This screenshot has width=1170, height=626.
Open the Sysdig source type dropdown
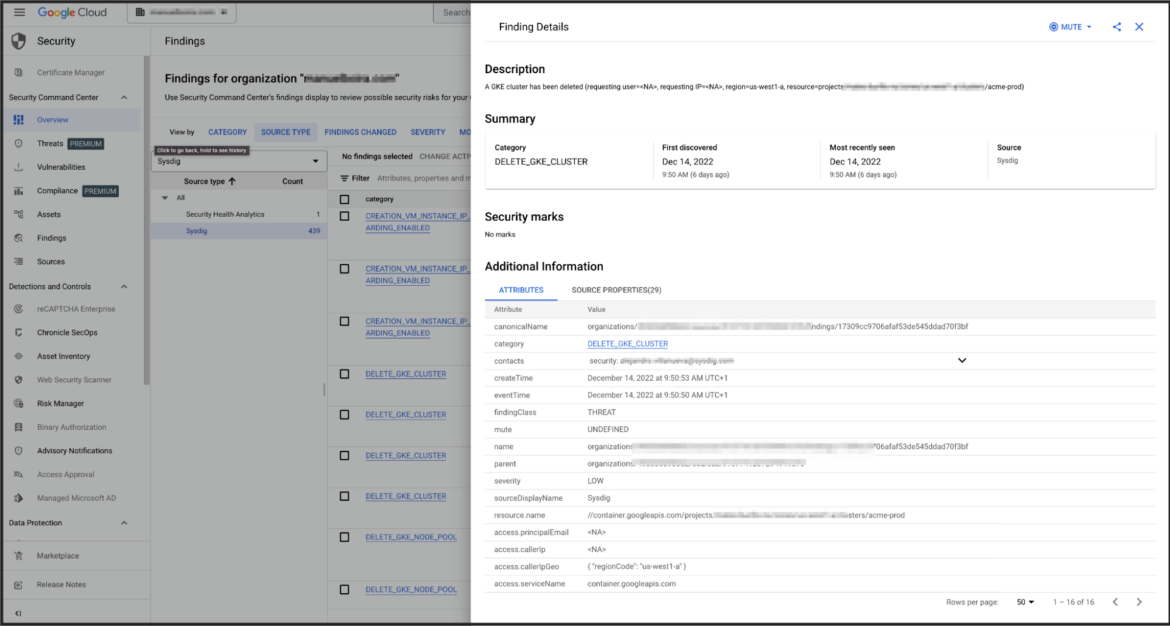(x=239, y=161)
